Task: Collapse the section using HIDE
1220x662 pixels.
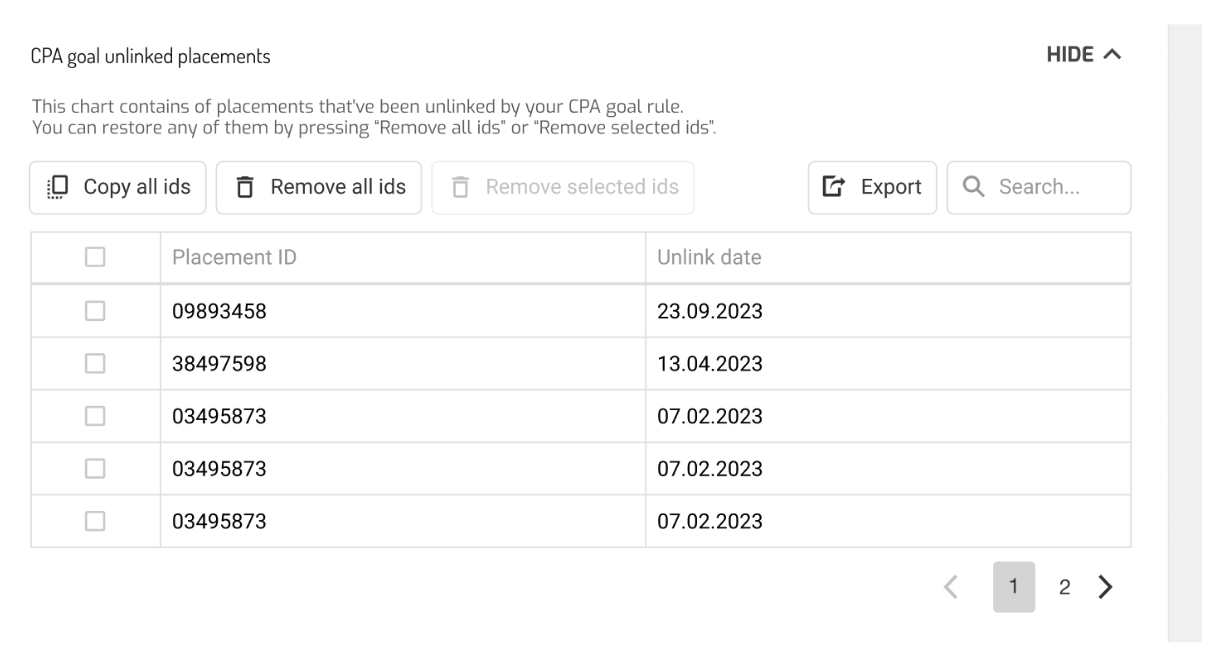Action: pyautogui.click(x=1069, y=56)
